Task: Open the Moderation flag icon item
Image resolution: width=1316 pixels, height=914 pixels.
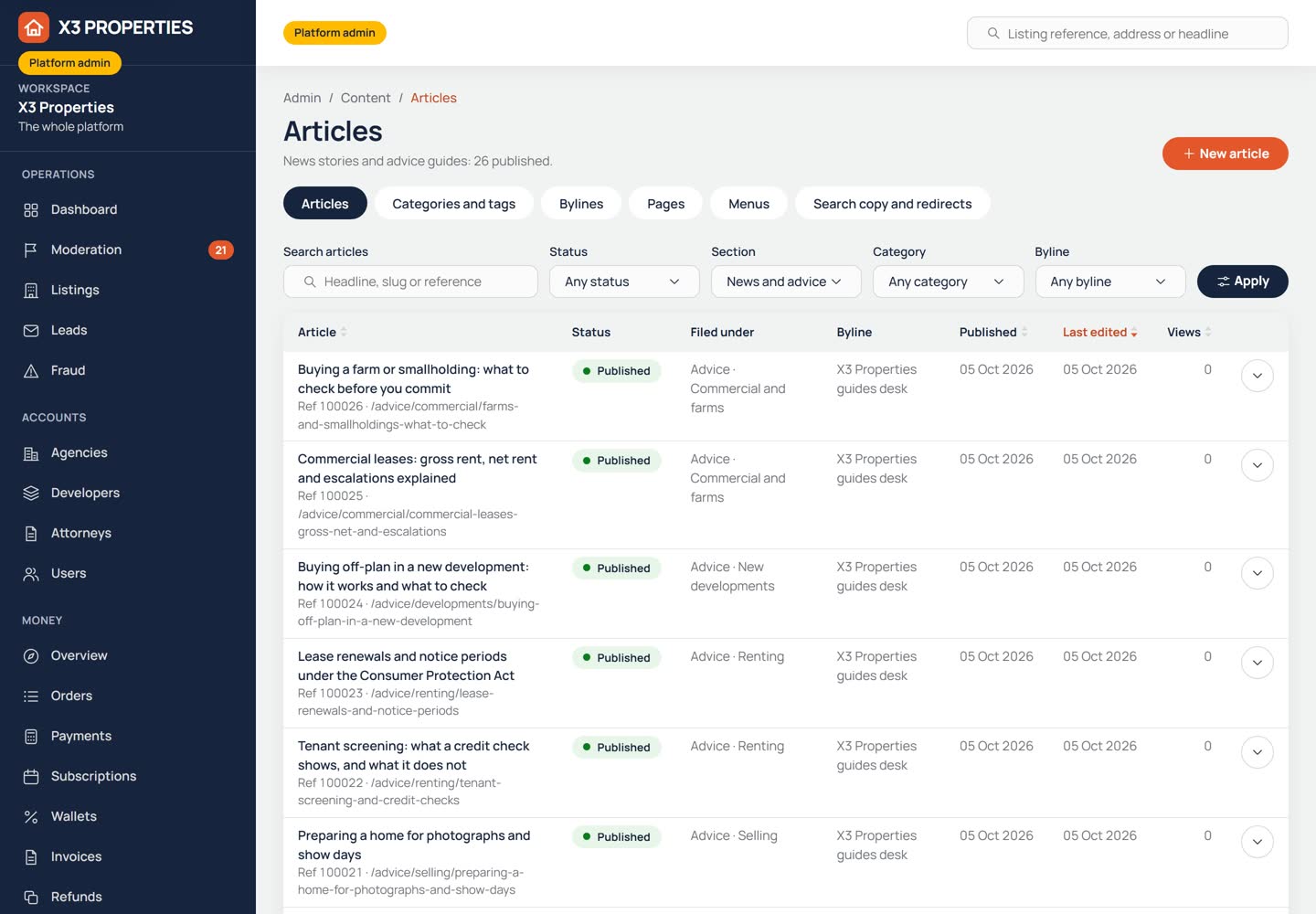Action: point(31,250)
